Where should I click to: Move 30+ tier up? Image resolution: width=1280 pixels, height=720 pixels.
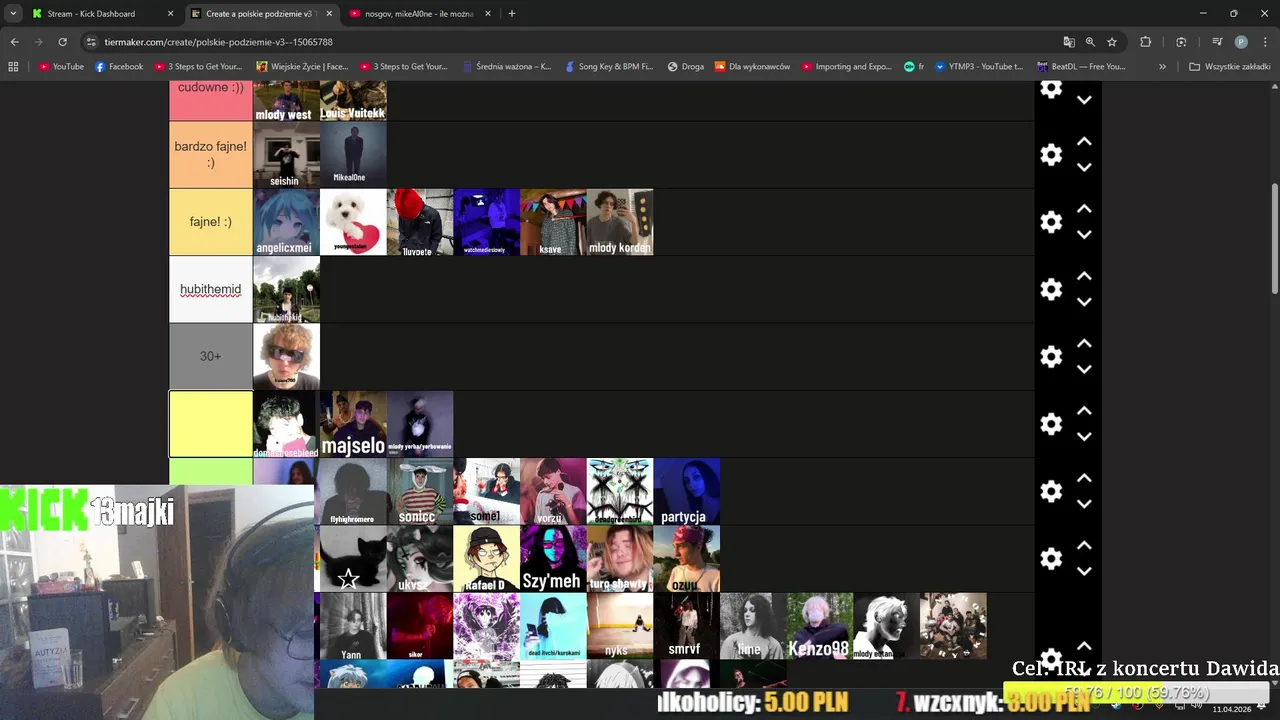(1084, 343)
